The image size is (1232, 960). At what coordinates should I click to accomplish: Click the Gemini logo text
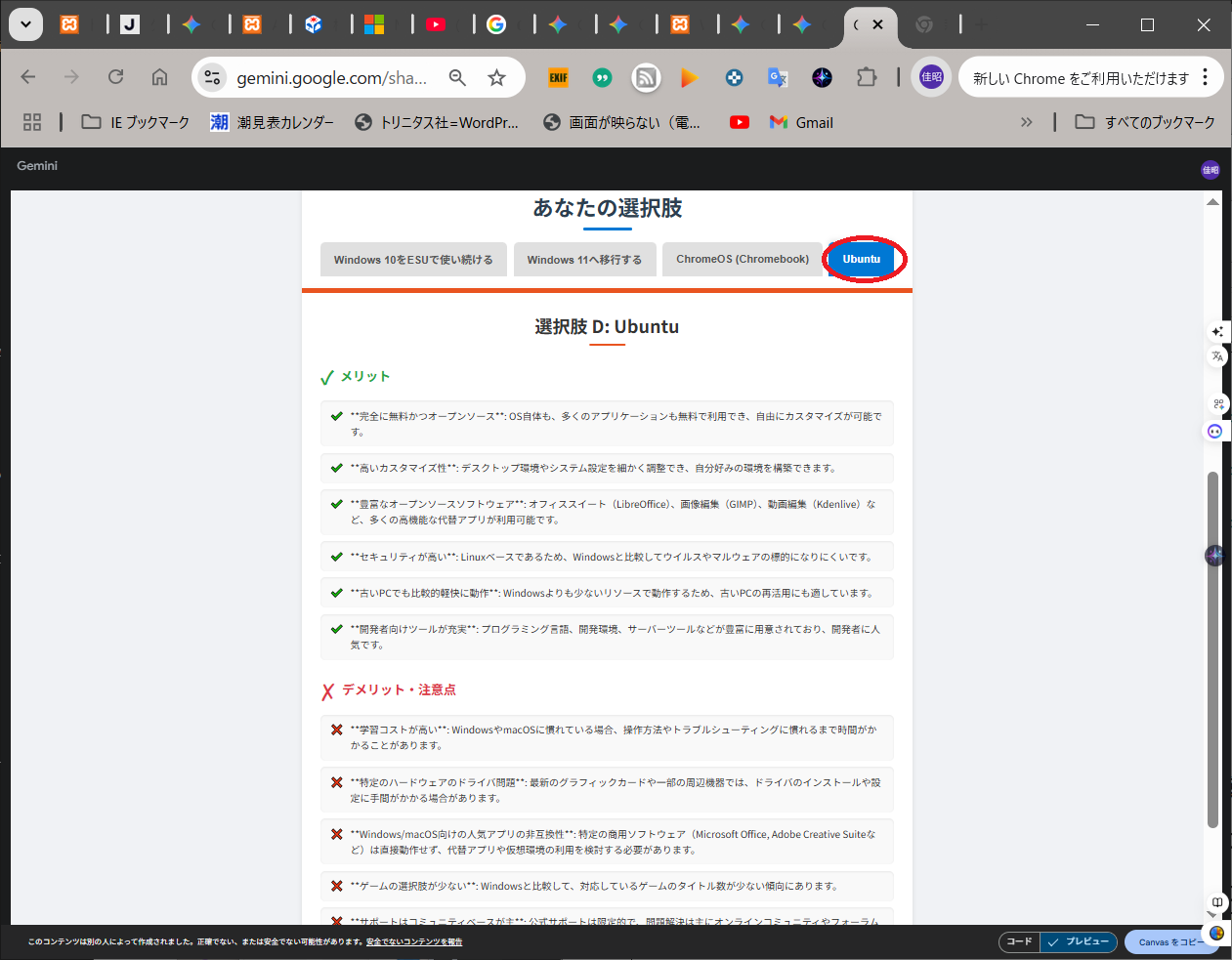point(37,166)
